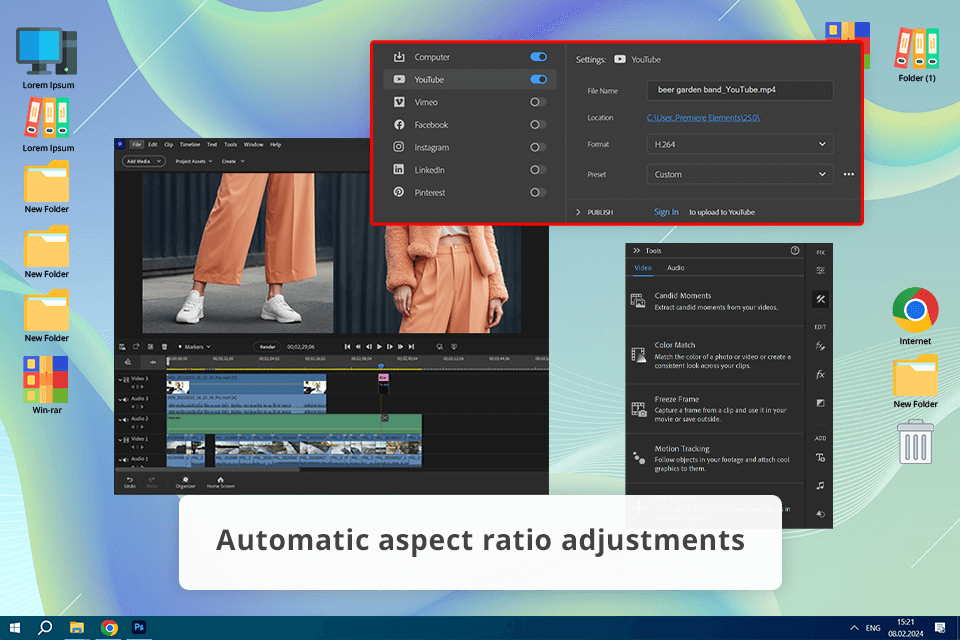The image size is (960, 640).
Task: Click the Play button in the monitor
Action: 379,347
